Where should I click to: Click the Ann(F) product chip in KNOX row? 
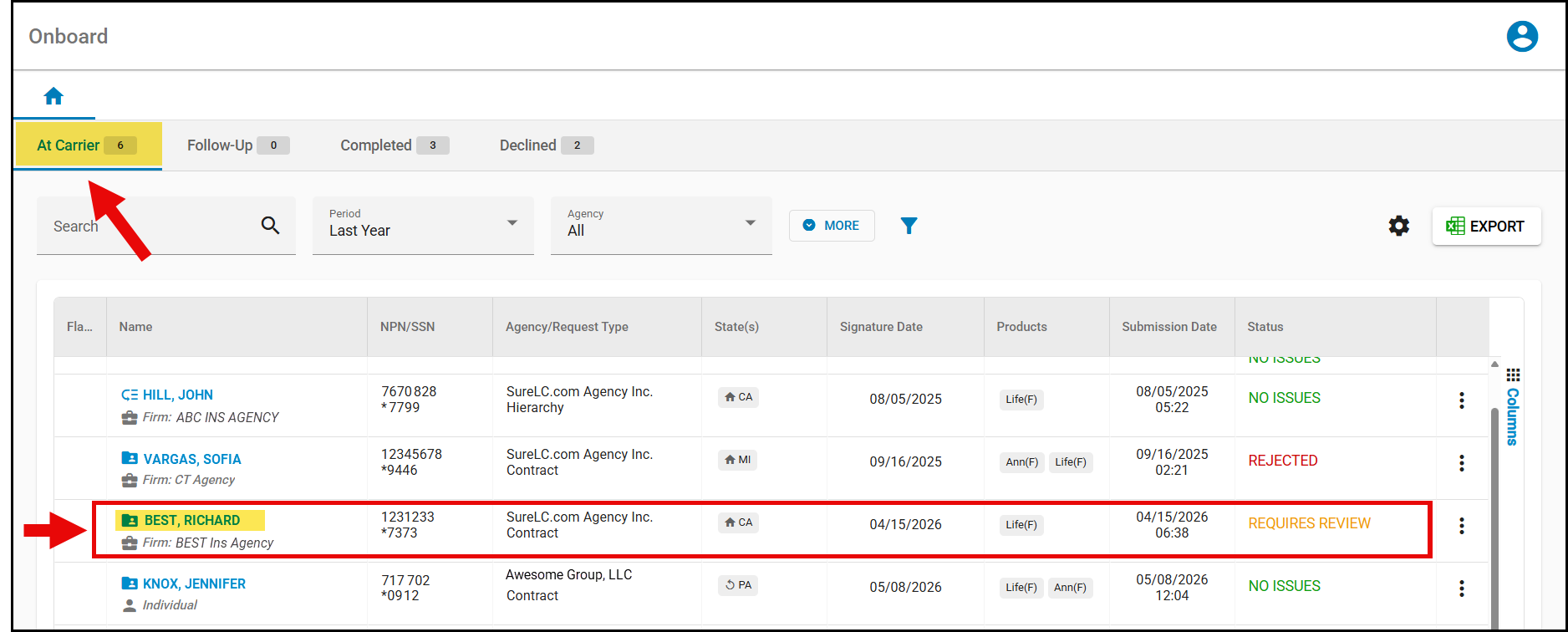[x=1070, y=588]
